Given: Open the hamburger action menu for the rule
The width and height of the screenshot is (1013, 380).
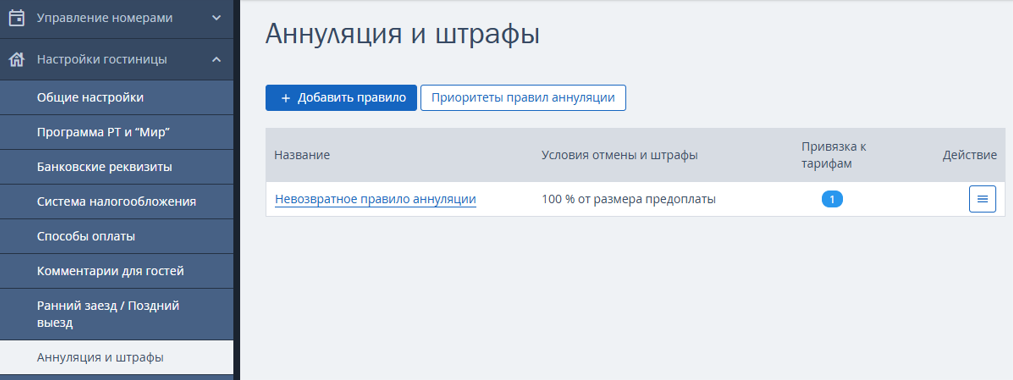Looking at the screenshot, I should pyautogui.click(x=982, y=199).
